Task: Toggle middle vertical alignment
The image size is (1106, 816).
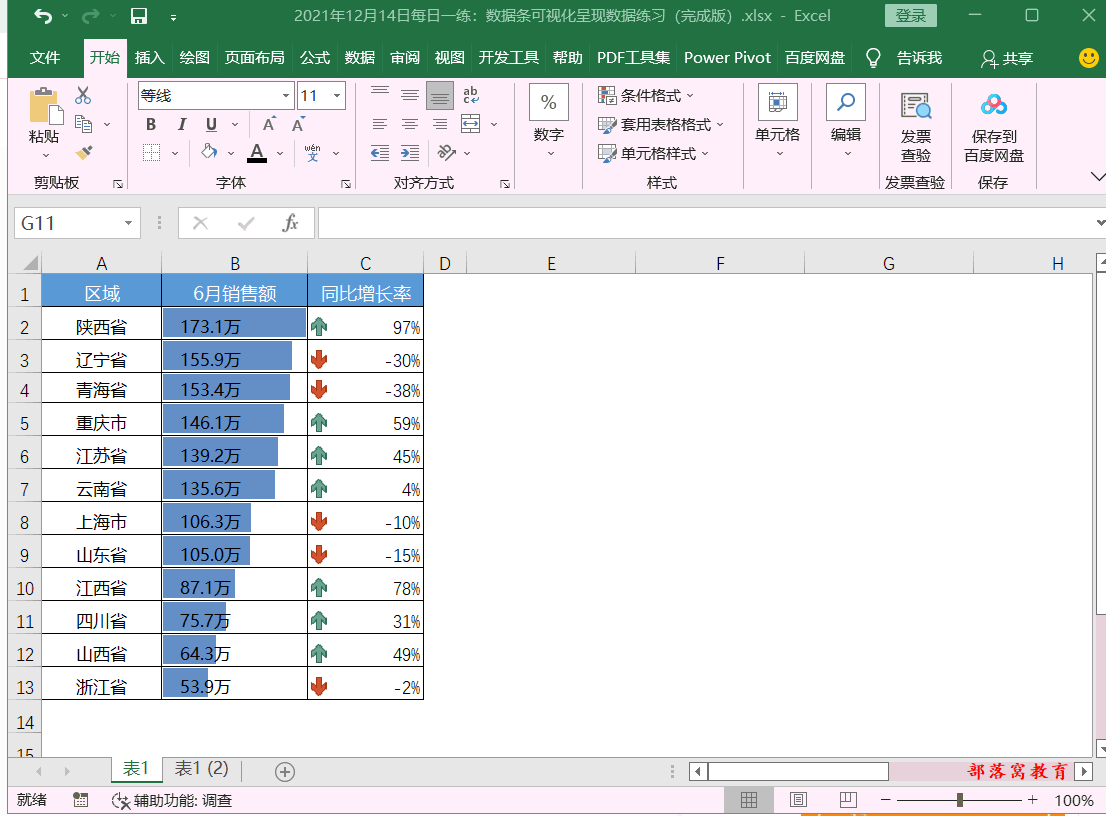Action: (x=410, y=95)
